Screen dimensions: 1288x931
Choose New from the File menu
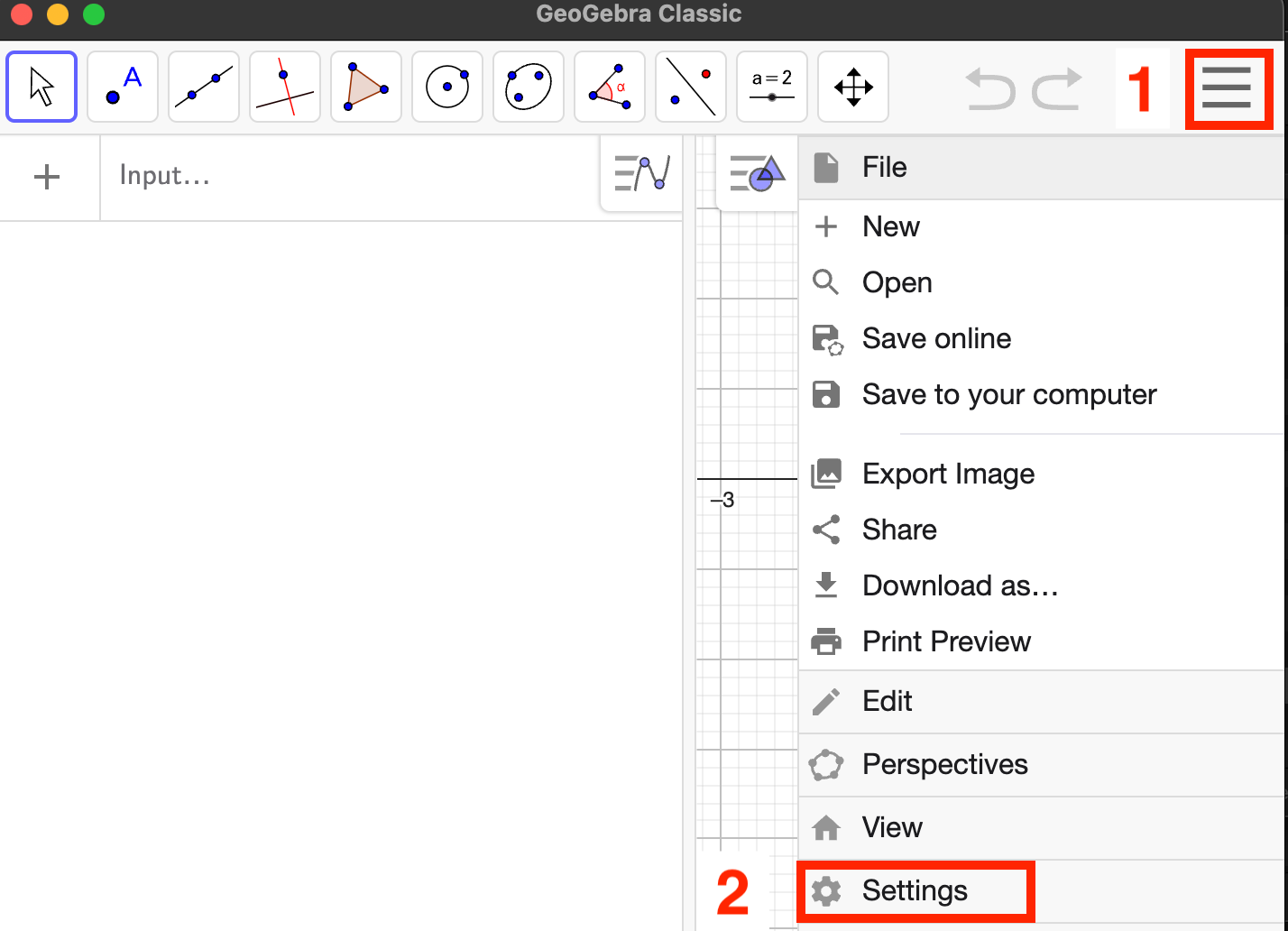pos(1042,226)
